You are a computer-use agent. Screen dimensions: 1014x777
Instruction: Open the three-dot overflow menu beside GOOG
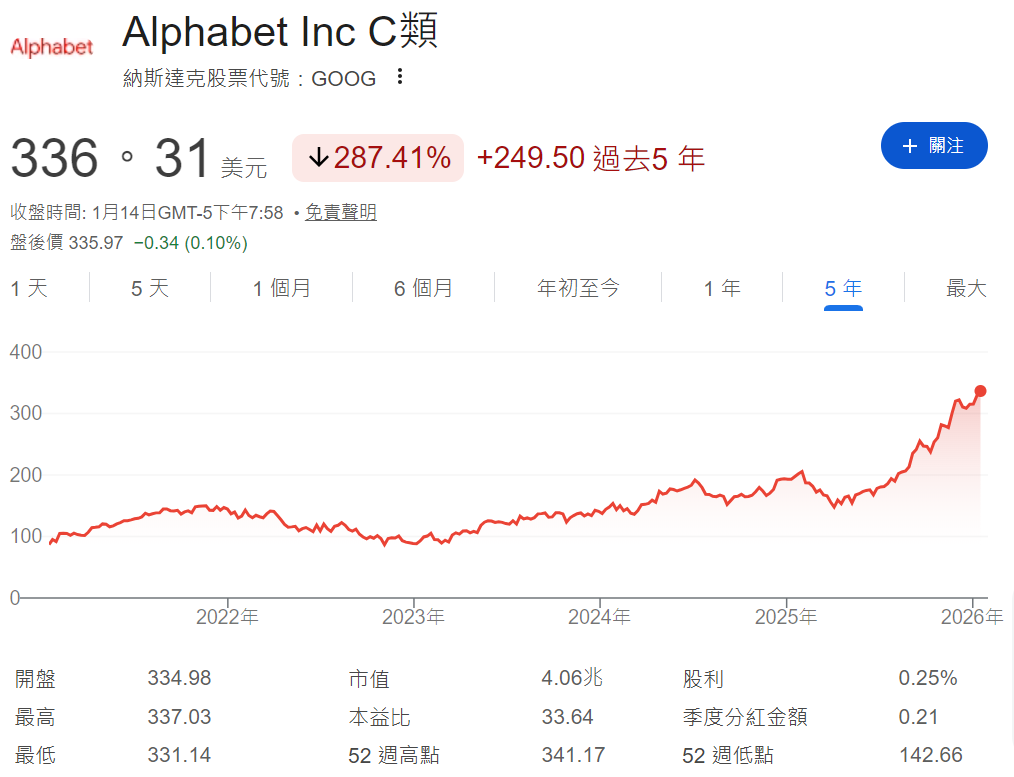(399, 76)
